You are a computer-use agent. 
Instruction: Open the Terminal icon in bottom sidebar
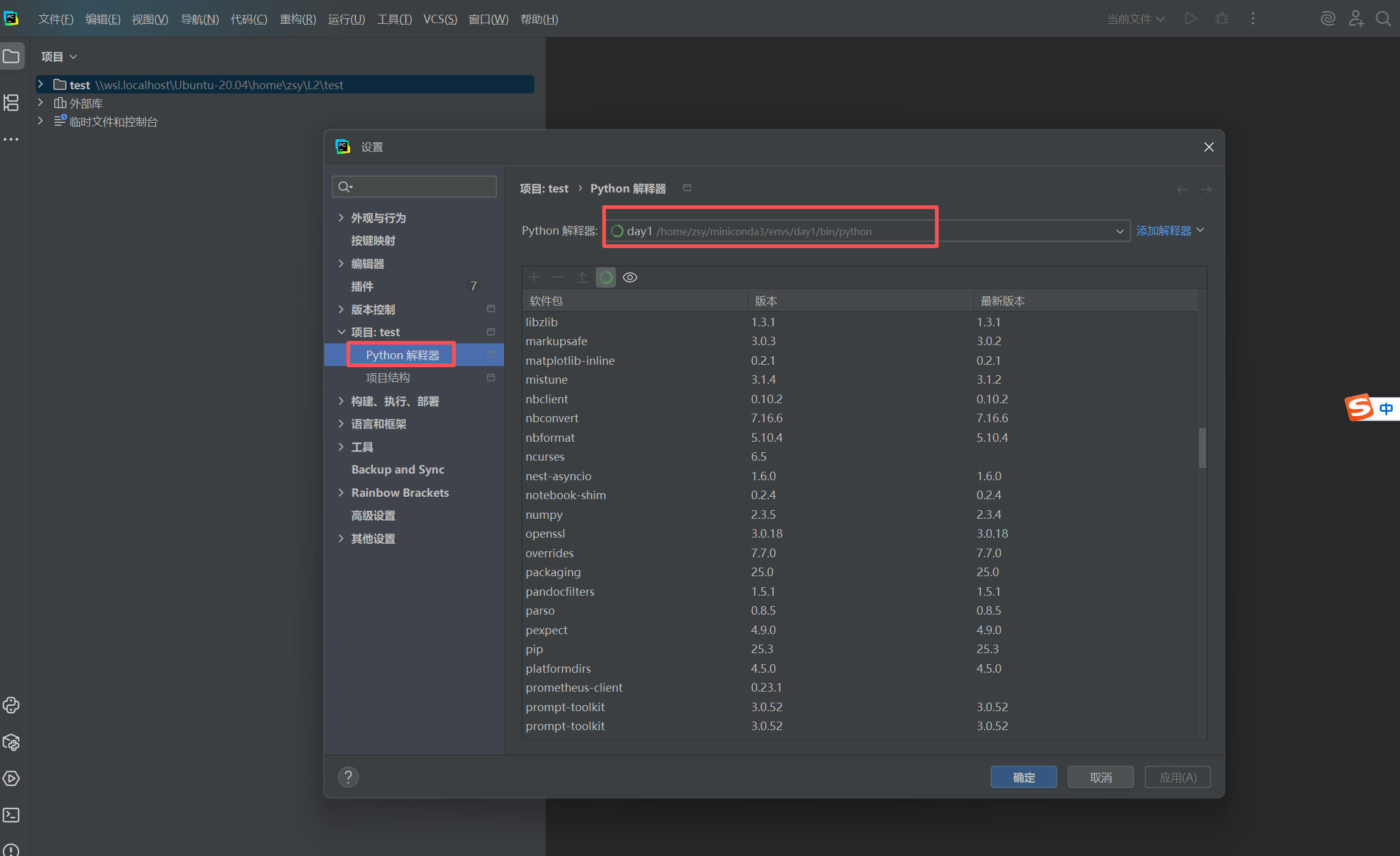coord(11,814)
